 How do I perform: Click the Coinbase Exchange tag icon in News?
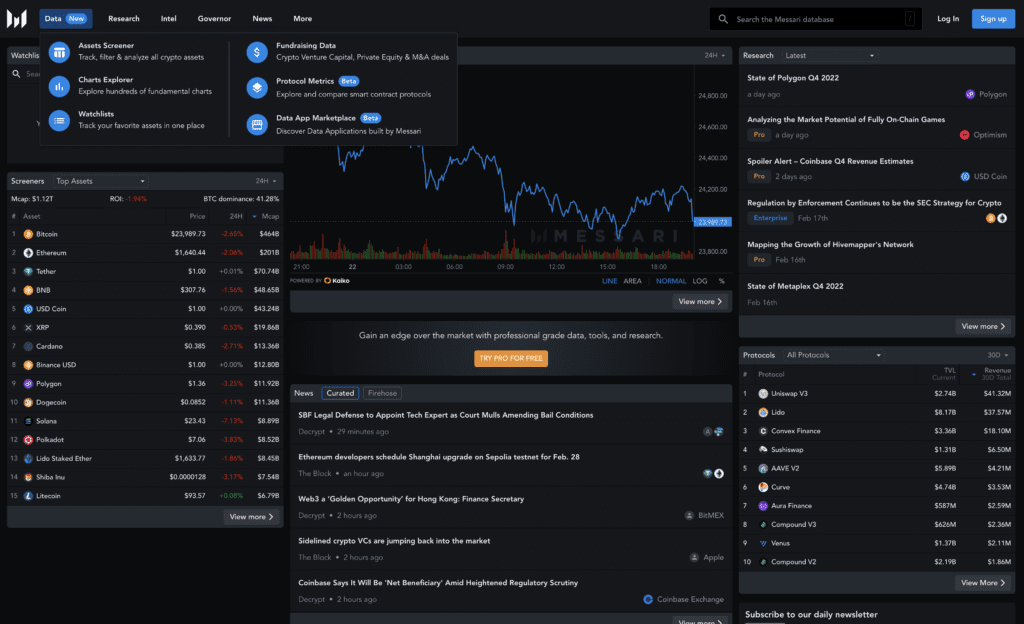coord(648,599)
